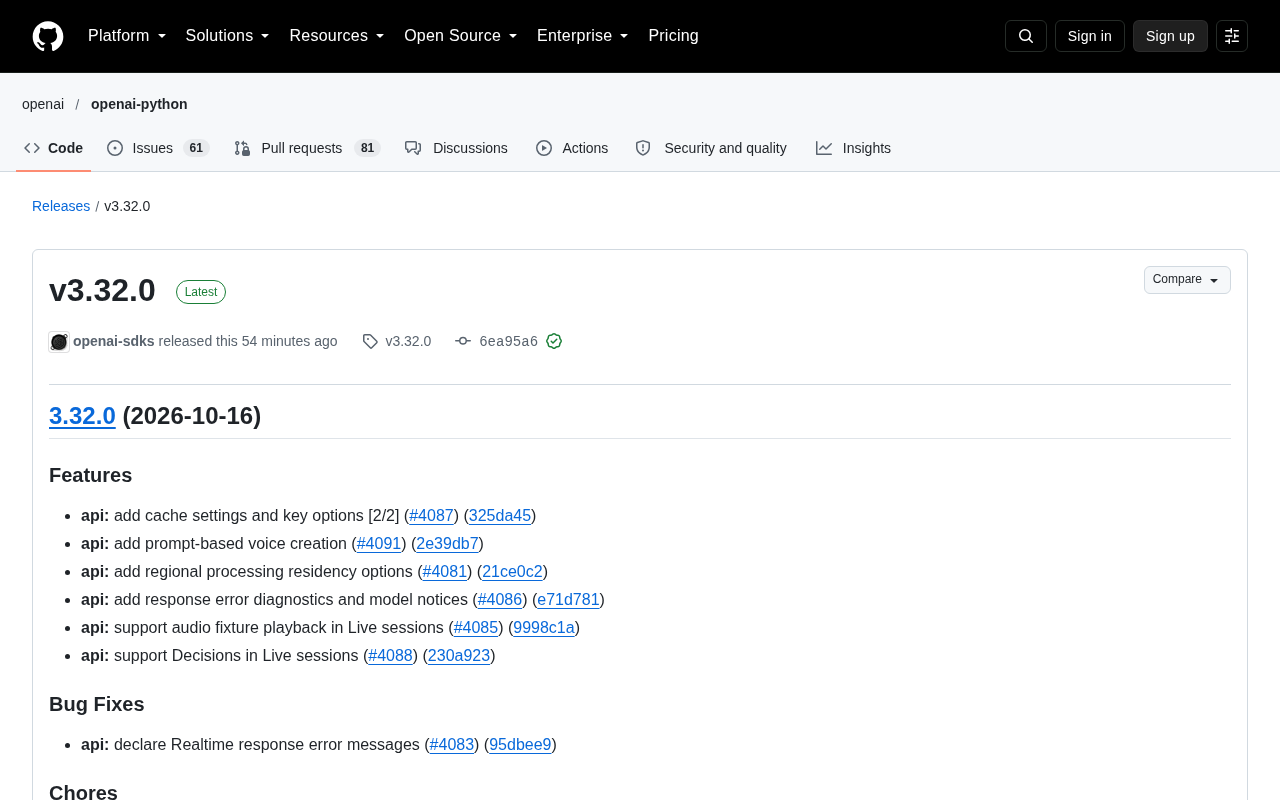Image resolution: width=1280 pixels, height=800 pixels.
Task: Open the search magnifier button
Action: point(1026,36)
